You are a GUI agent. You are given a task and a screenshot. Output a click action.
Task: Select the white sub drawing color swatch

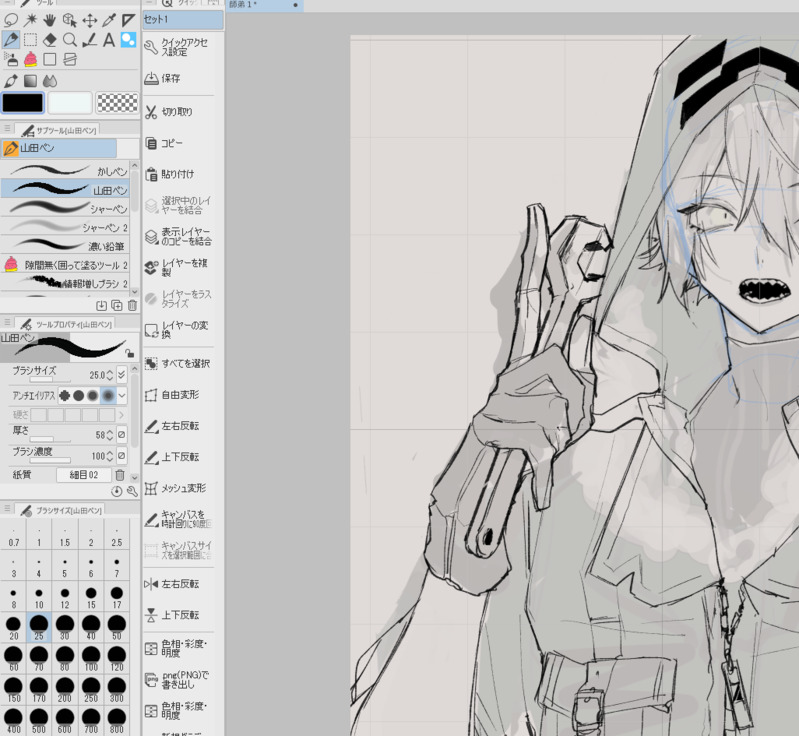[70, 102]
